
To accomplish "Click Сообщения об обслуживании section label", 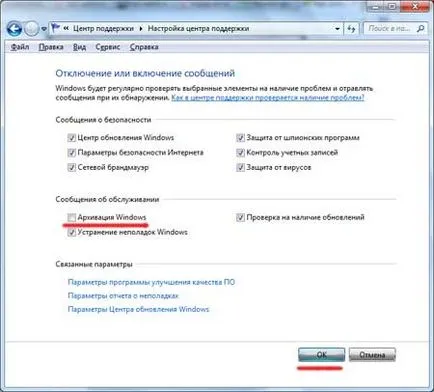I will pyautogui.click(x=107, y=199).
